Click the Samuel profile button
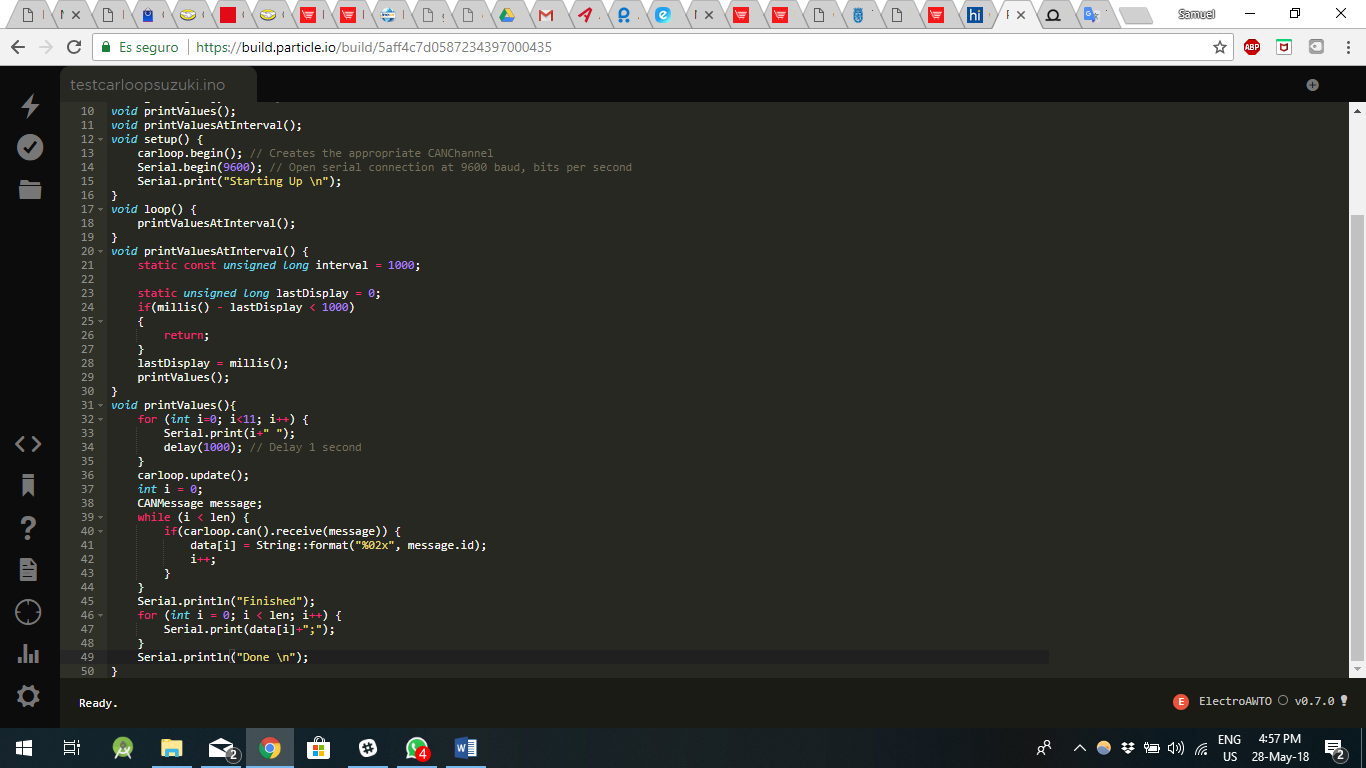Image resolution: width=1366 pixels, height=768 pixels. pos(1196,14)
